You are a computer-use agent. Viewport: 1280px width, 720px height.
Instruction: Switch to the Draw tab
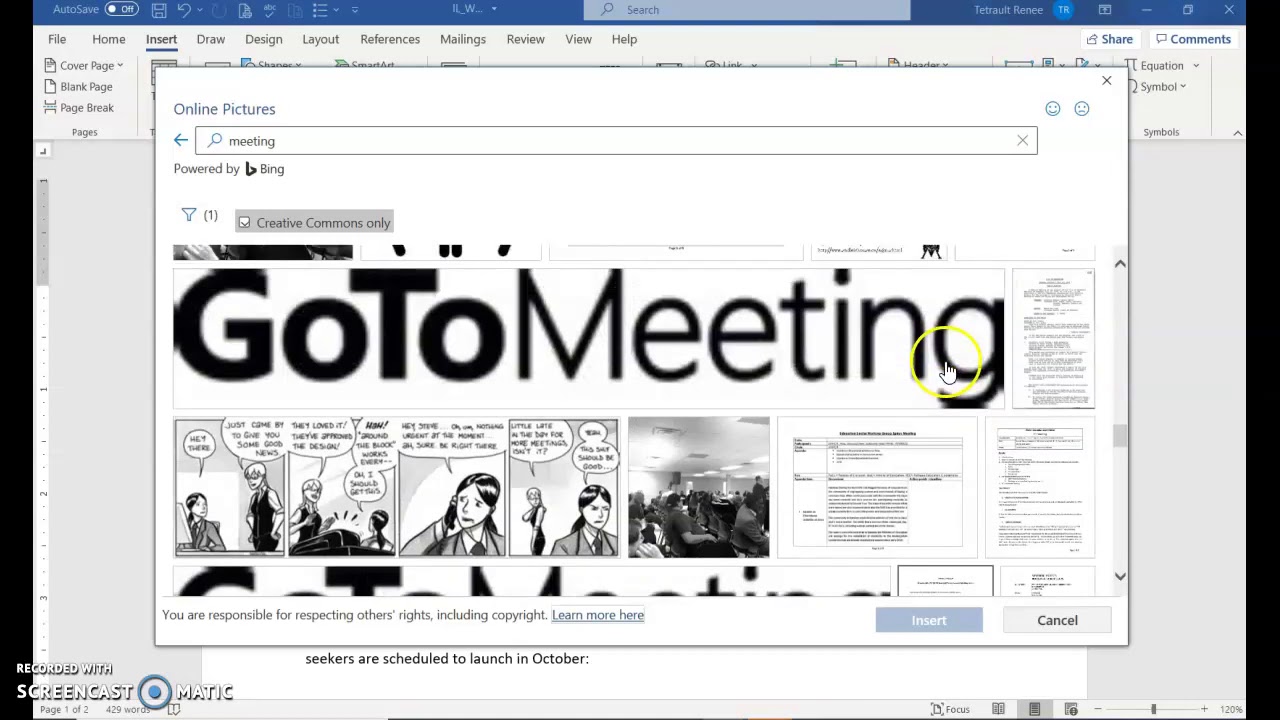210,39
